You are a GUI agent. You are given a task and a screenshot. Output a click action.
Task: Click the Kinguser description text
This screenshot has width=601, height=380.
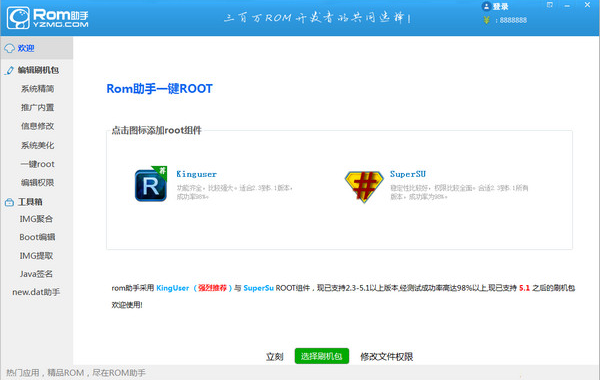(x=235, y=192)
